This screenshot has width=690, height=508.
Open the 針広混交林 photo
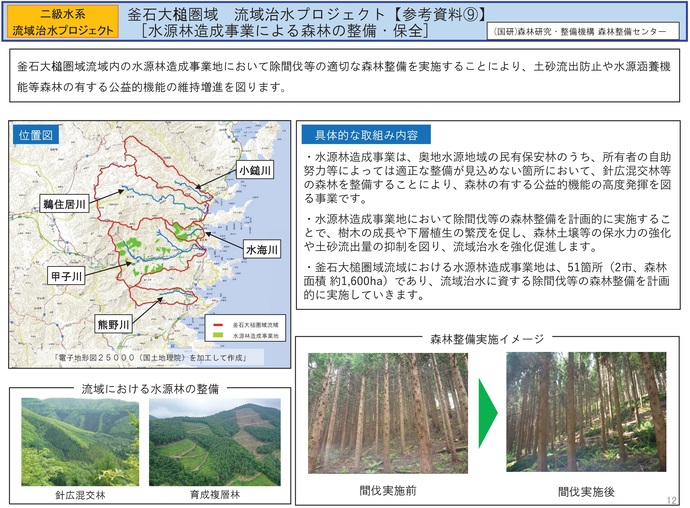click(x=80, y=442)
